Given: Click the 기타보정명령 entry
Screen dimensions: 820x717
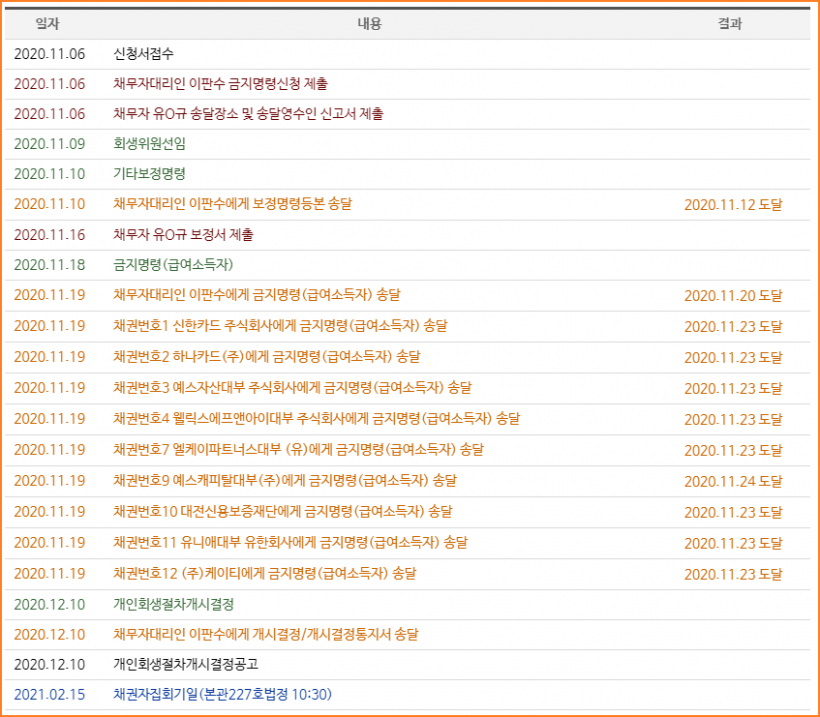Looking at the screenshot, I should (x=150, y=174).
